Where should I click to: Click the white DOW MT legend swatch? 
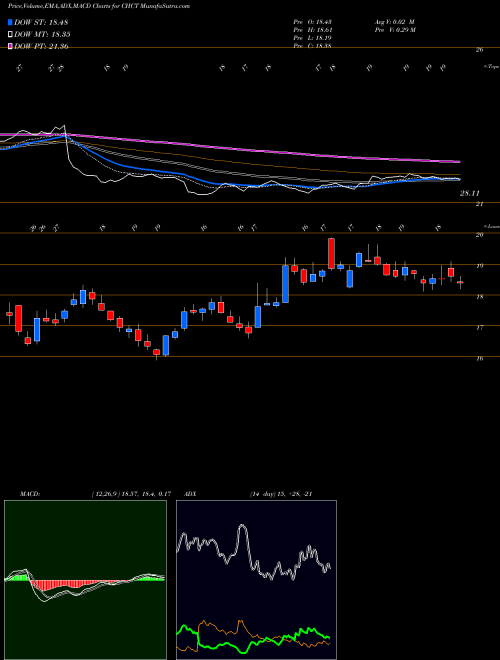(10, 35)
